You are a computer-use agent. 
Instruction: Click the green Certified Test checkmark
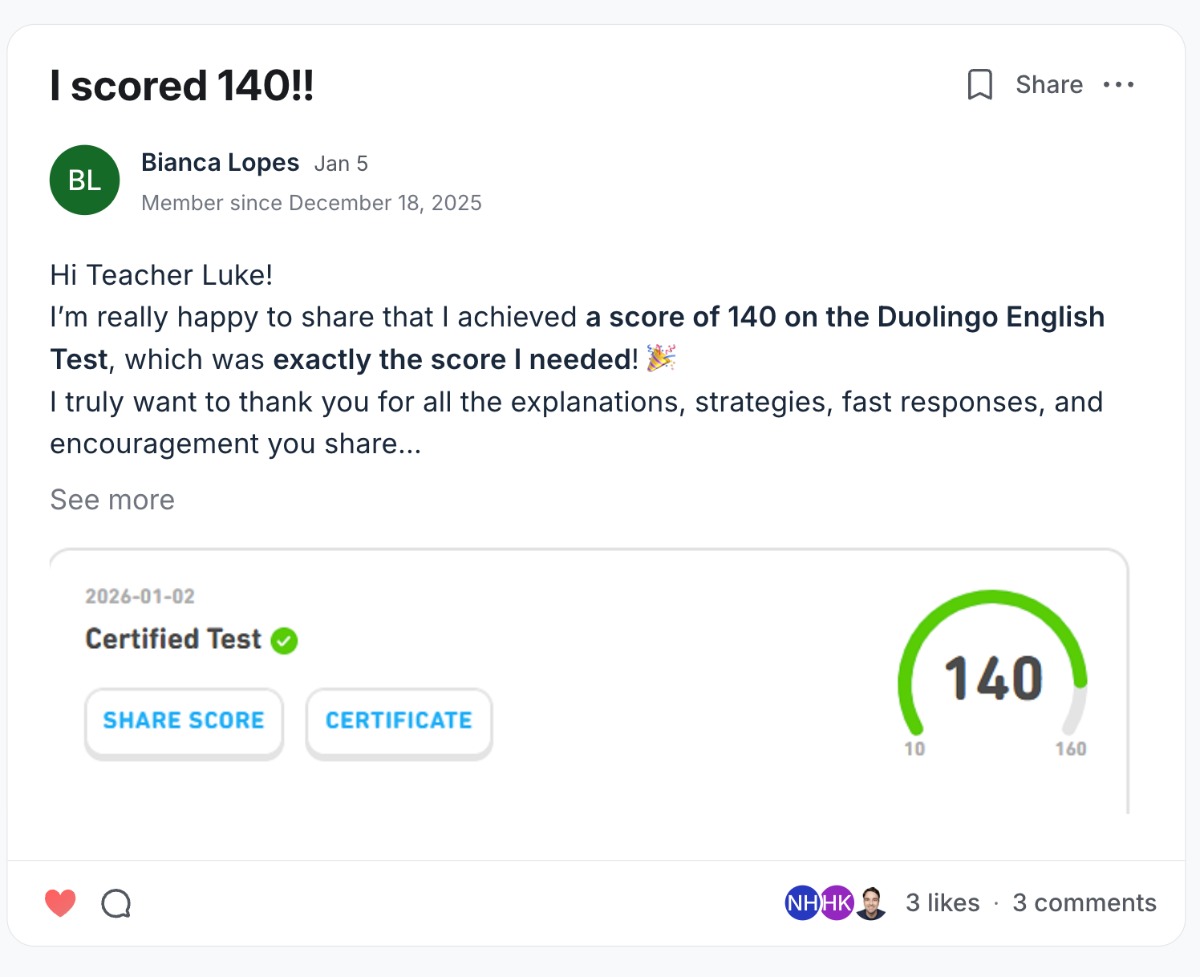285,640
